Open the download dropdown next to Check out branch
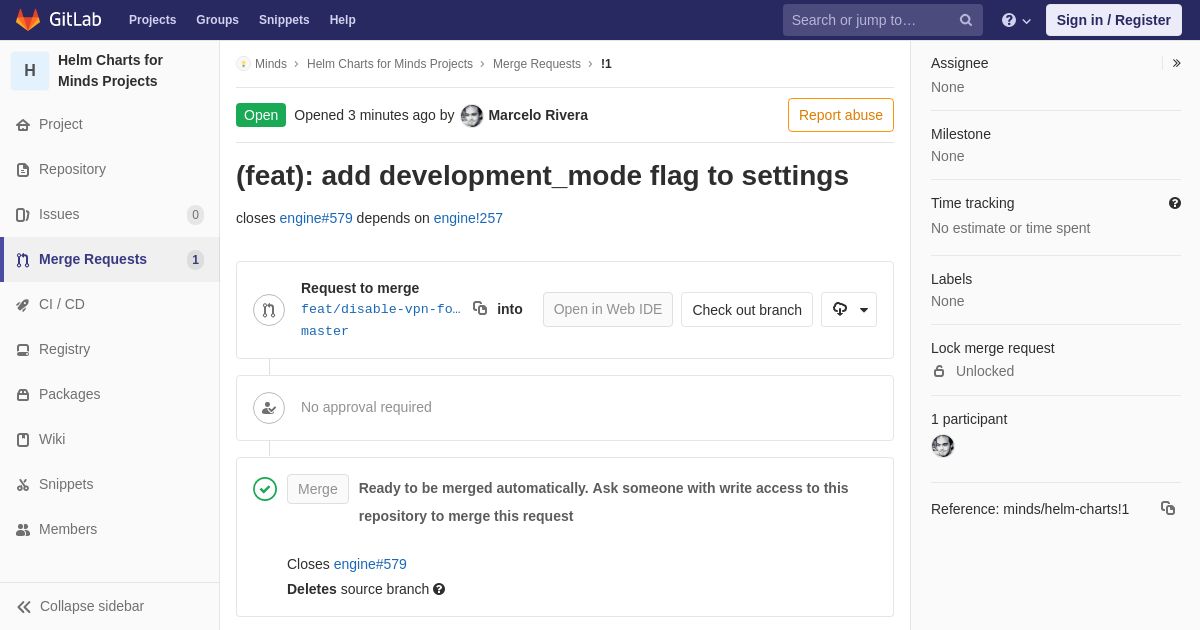1200x630 pixels. pyautogui.click(x=849, y=310)
